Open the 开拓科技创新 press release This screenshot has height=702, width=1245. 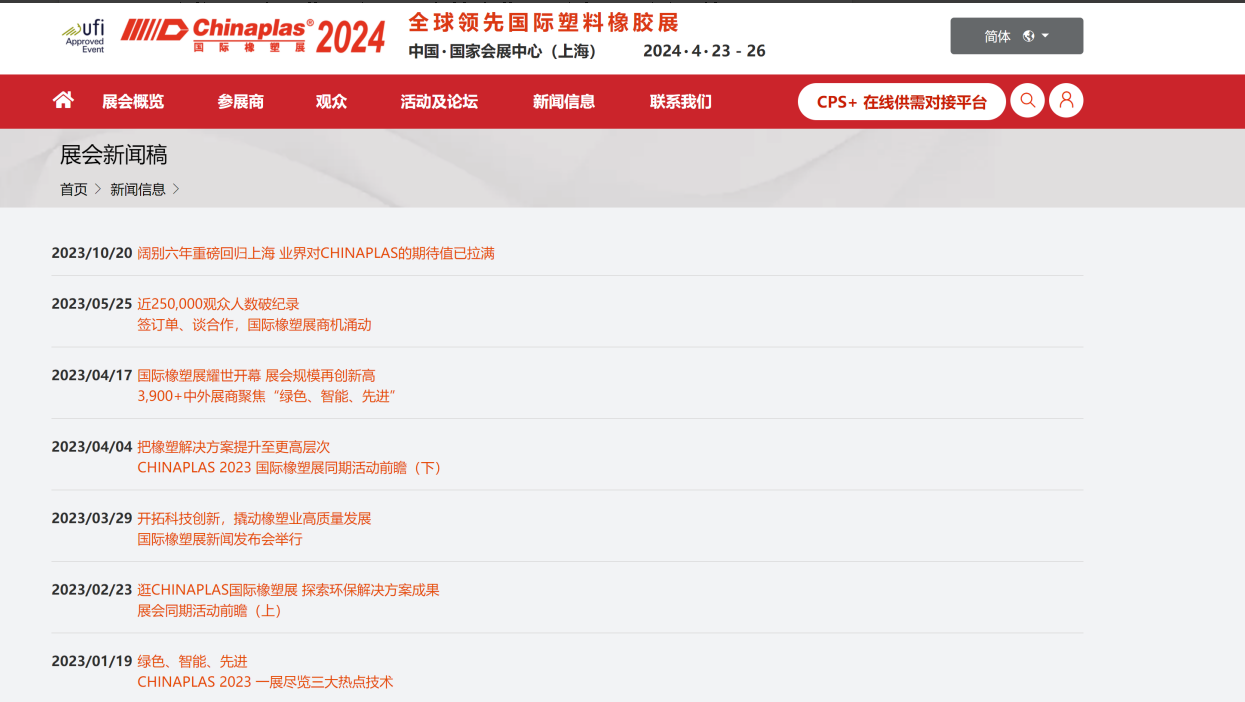(x=254, y=518)
